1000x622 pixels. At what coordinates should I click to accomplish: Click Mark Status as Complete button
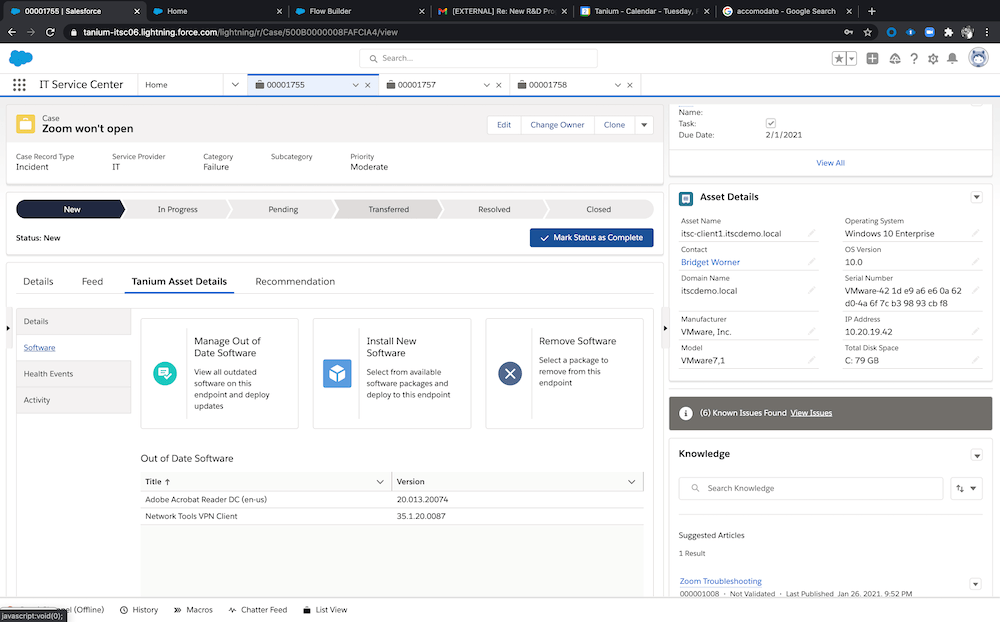592,238
